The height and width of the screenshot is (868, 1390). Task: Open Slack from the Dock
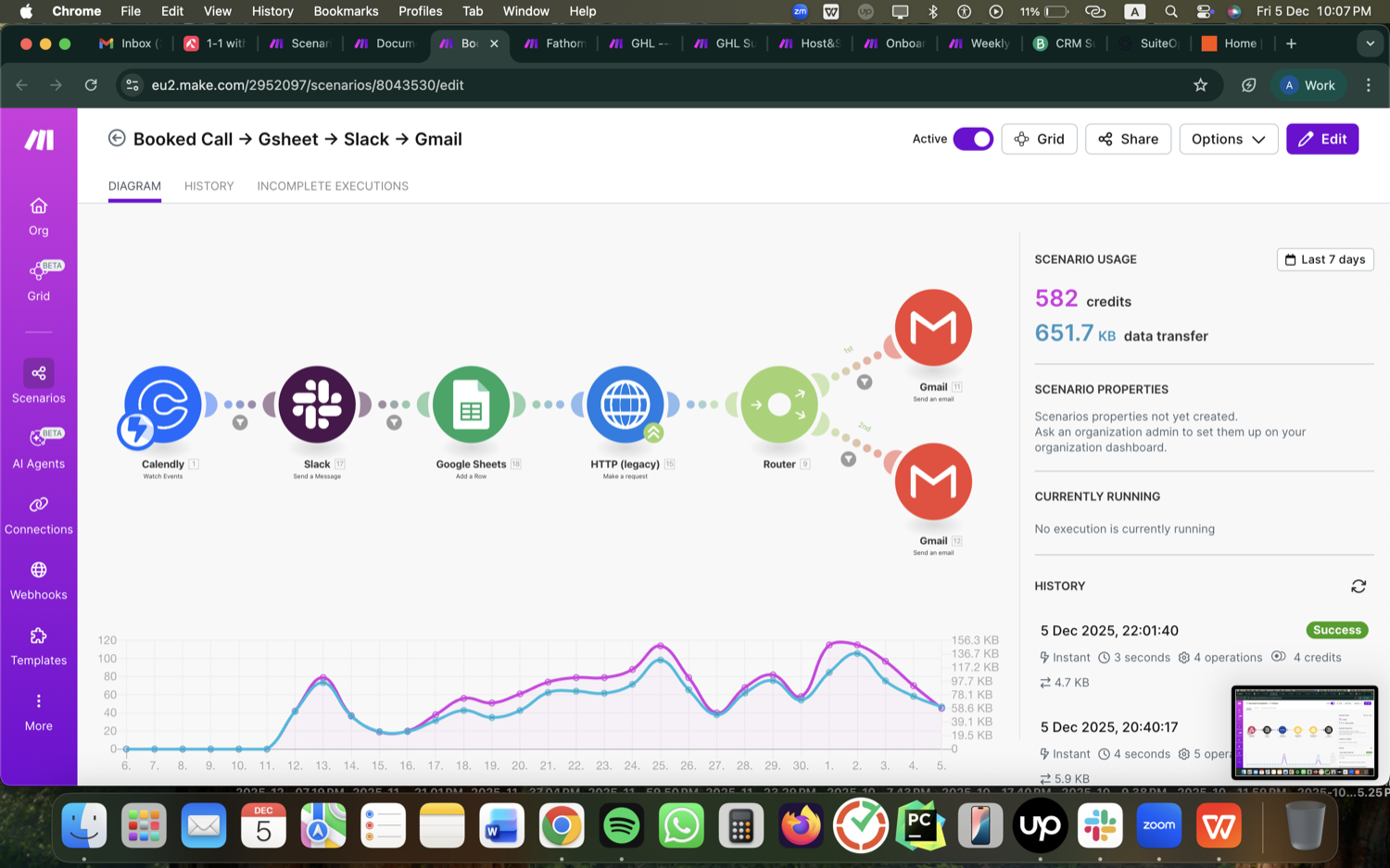click(1099, 825)
